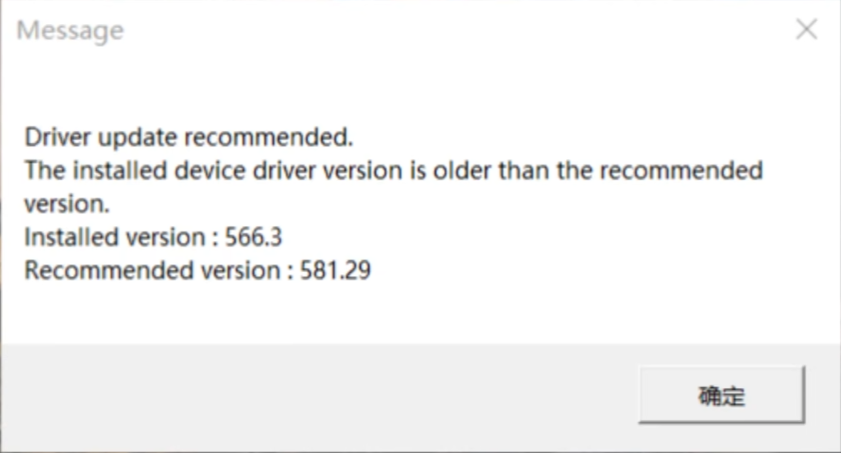Click the gray footer area left of 确定
The width and height of the screenshot is (841, 453).
(x=300, y=395)
